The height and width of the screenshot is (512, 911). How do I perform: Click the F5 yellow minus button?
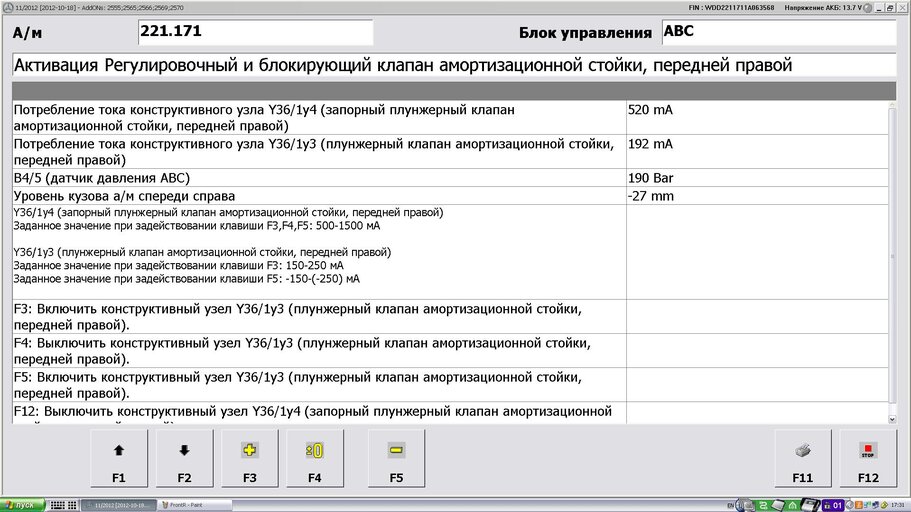click(x=396, y=460)
